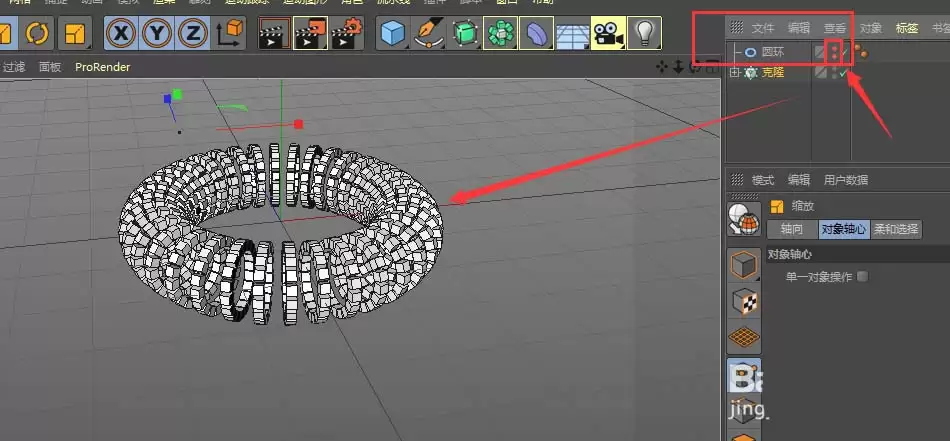Switch to the 轴向 tab
Viewport: 950px width, 441px height.
(792, 230)
